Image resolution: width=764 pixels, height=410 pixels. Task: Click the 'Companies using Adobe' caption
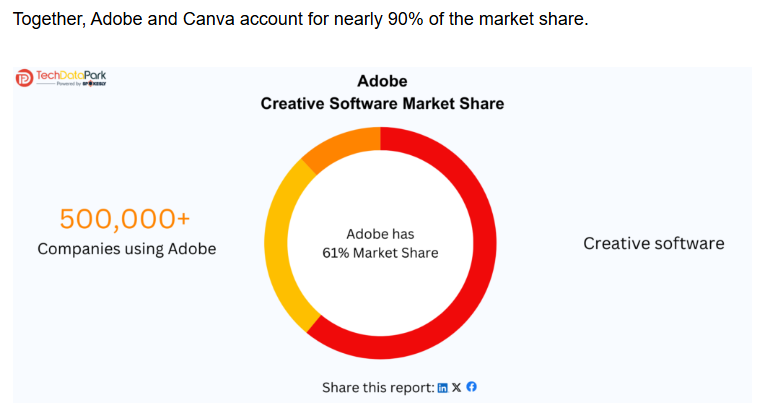click(126, 248)
